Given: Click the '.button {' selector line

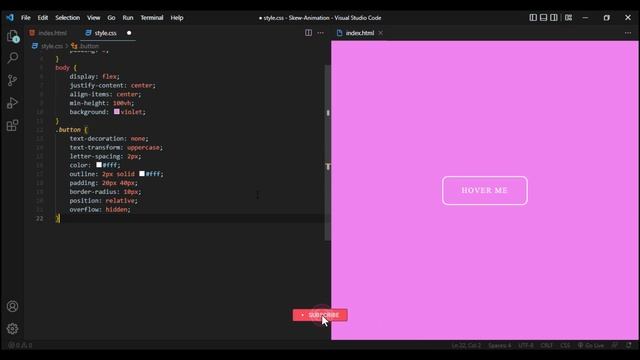Looking at the screenshot, I should pyautogui.click(x=71, y=129).
